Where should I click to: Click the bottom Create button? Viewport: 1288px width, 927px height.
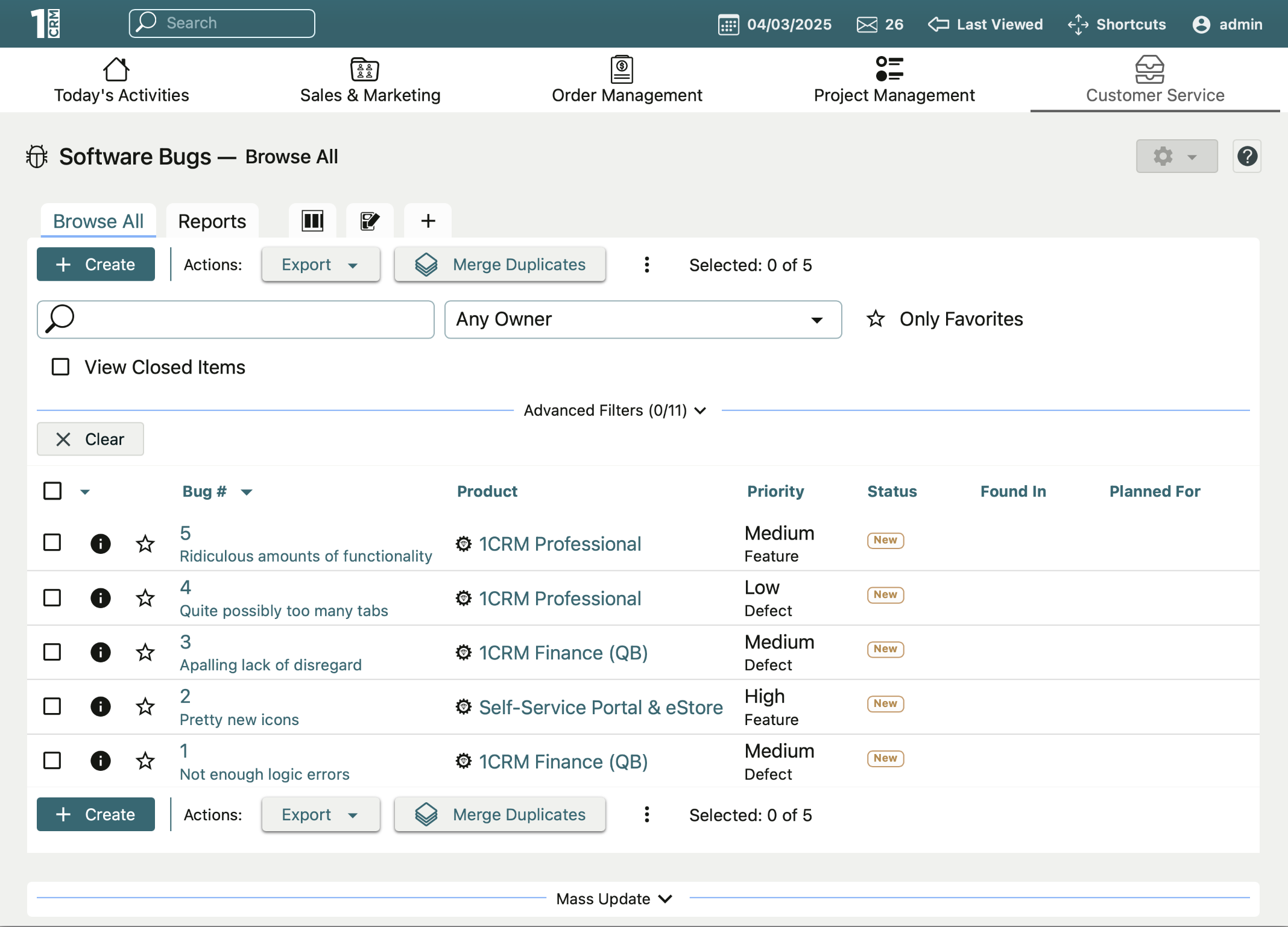pyautogui.click(x=96, y=814)
